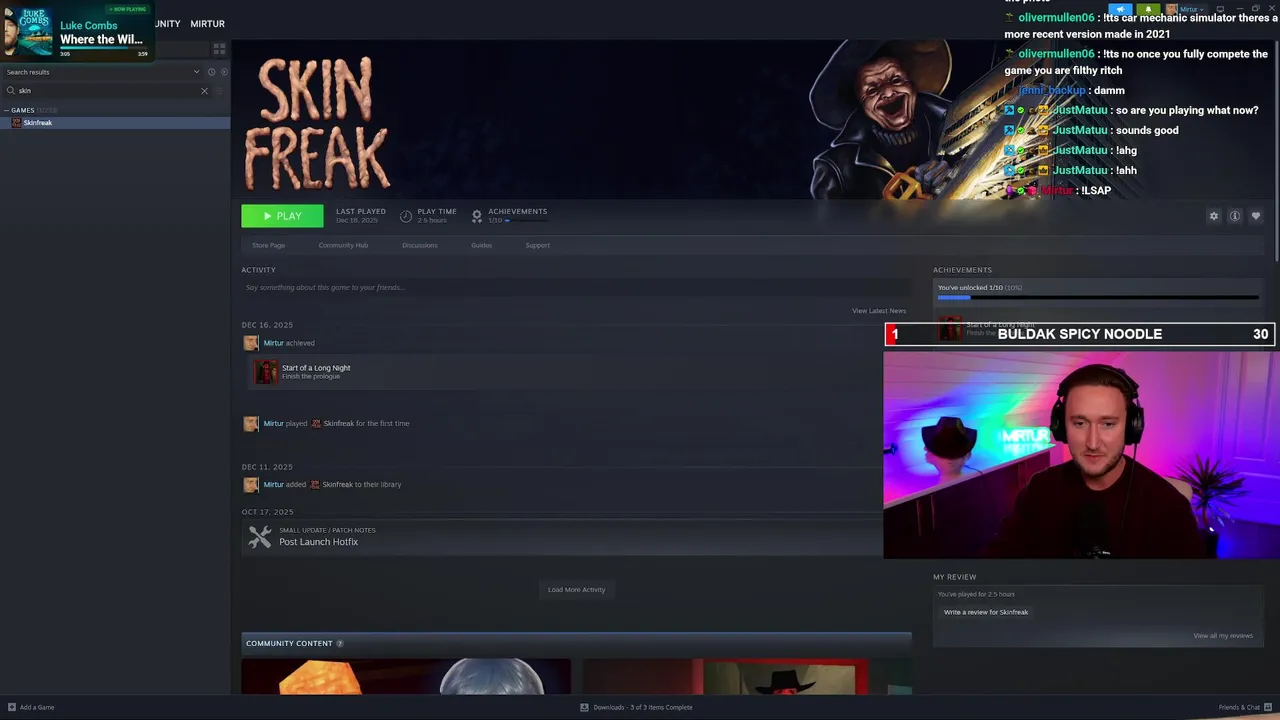The image size is (1280, 720).
Task: Open the Store Page tab
Action: click(268, 245)
